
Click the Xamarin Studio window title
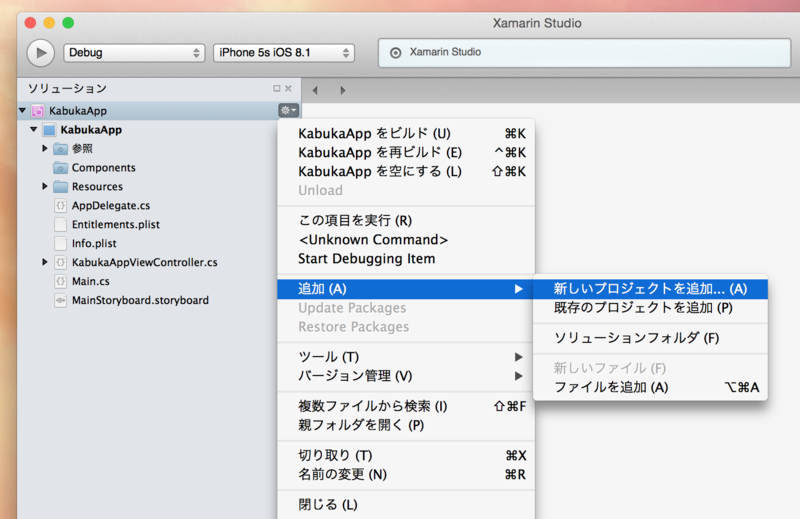(x=537, y=23)
